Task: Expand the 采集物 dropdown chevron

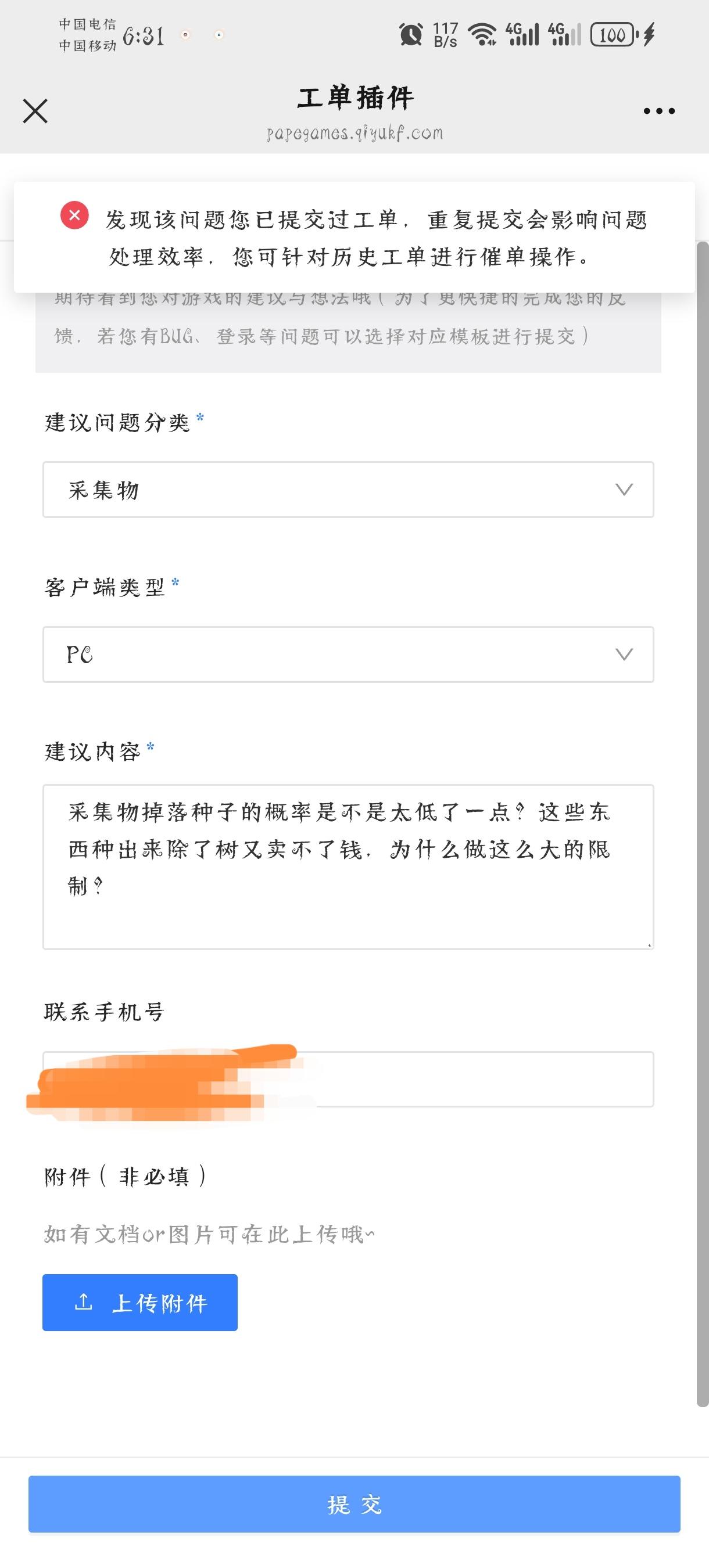Action: pyautogui.click(x=624, y=490)
